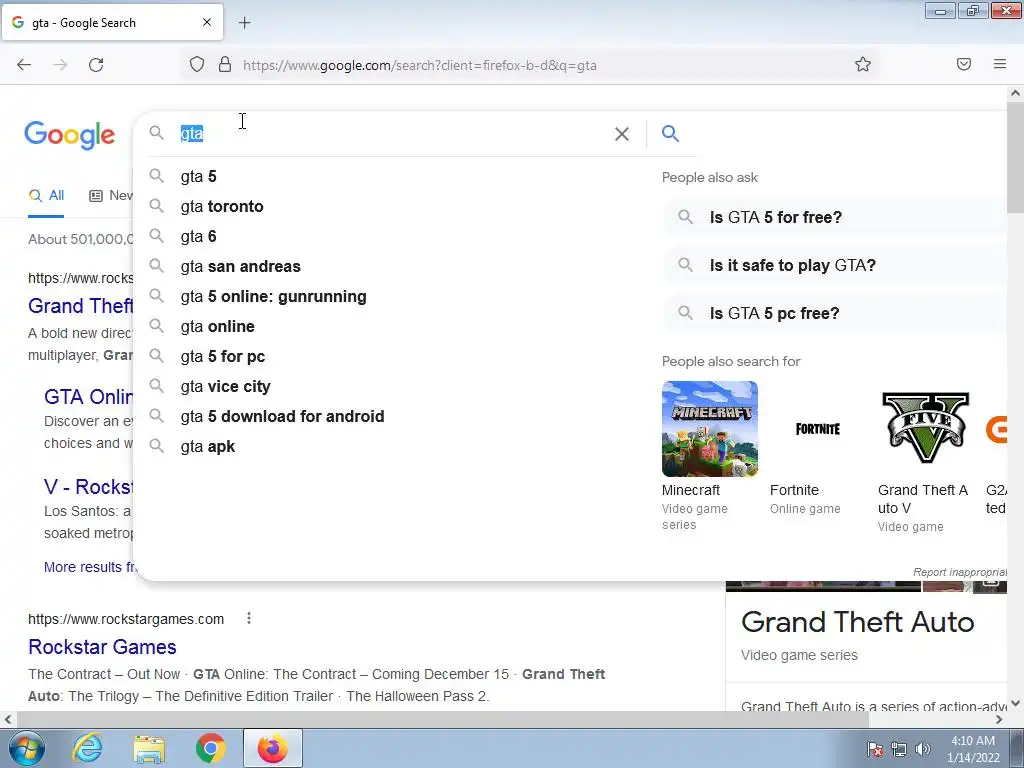Image resolution: width=1024 pixels, height=768 pixels.
Task: Open the tracking protection shield icon
Action: [x=197, y=64]
